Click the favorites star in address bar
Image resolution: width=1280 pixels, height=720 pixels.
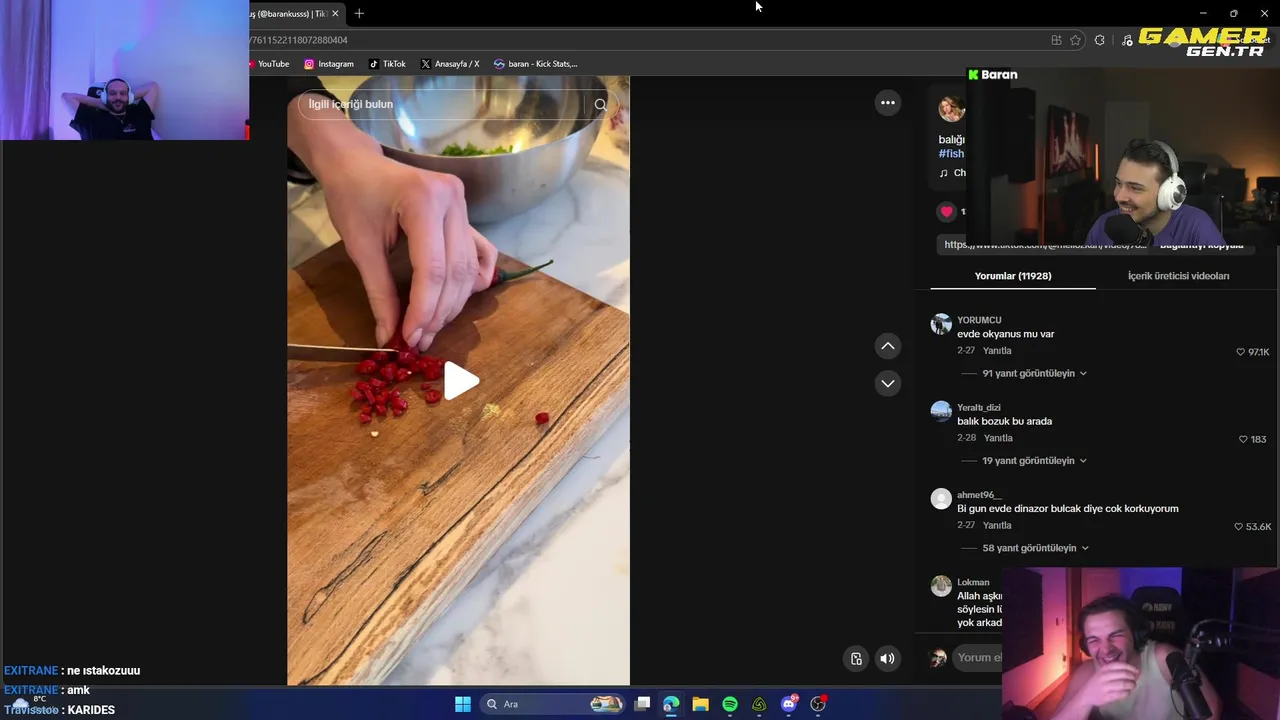click(1075, 40)
